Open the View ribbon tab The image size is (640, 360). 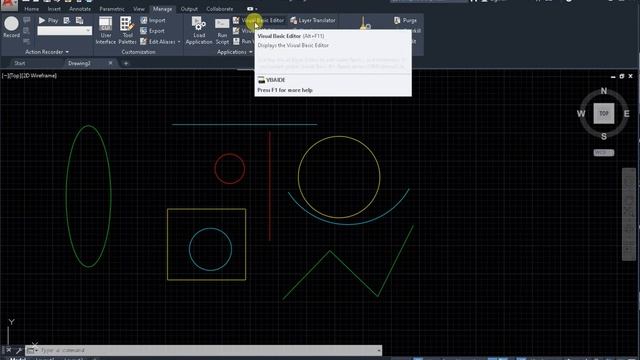pyautogui.click(x=139, y=9)
